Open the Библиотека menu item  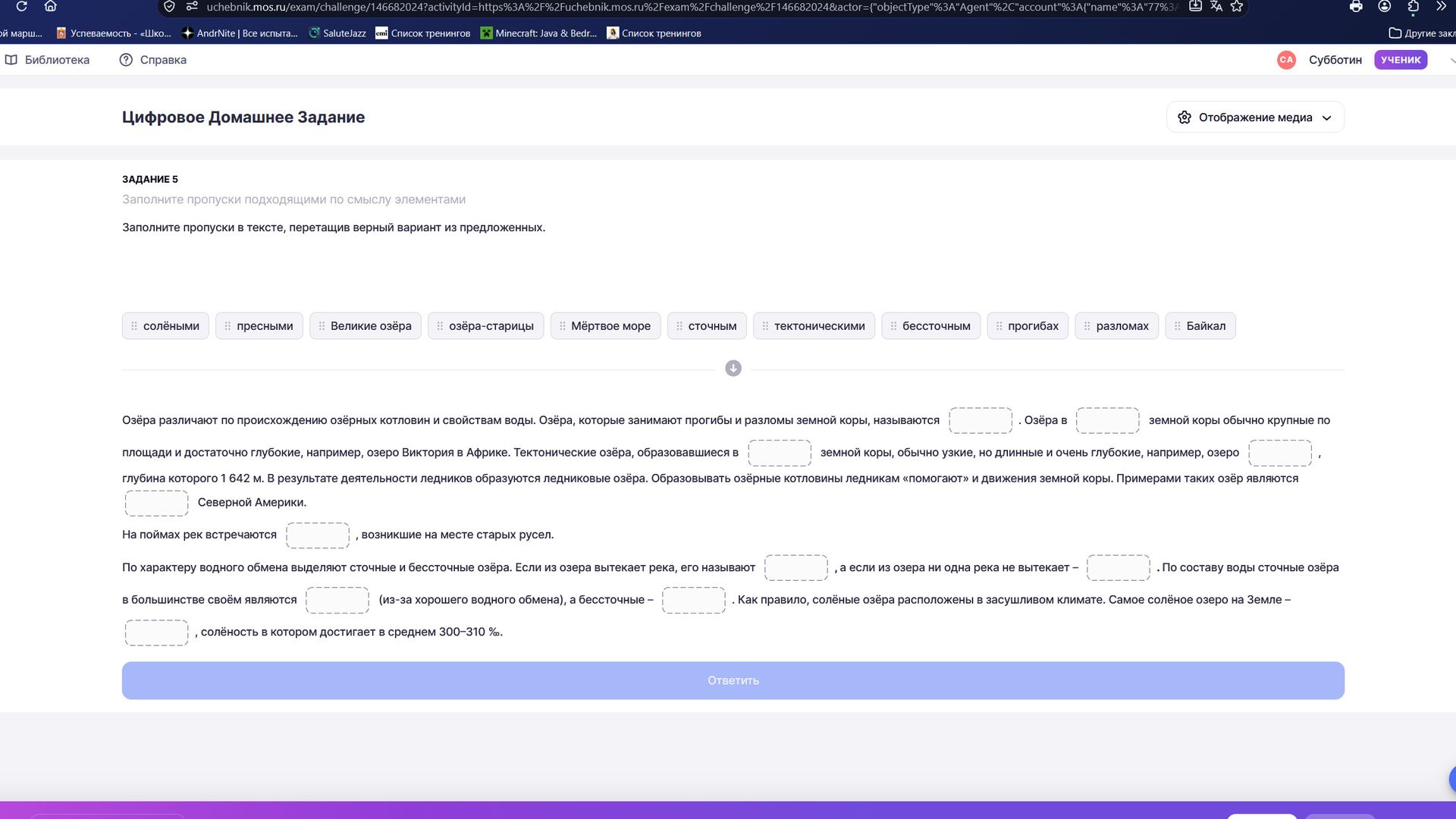[x=47, y=60]
